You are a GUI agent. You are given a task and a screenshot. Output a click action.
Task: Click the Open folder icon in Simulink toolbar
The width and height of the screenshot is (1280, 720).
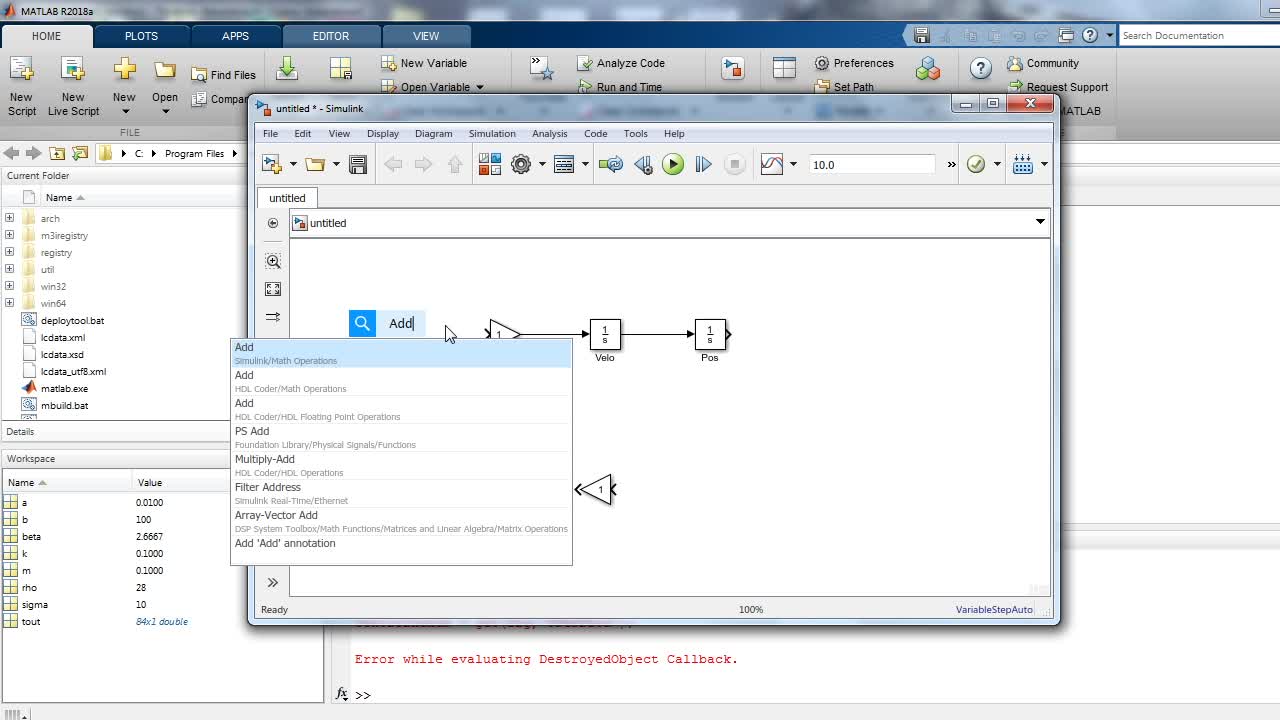315,164
